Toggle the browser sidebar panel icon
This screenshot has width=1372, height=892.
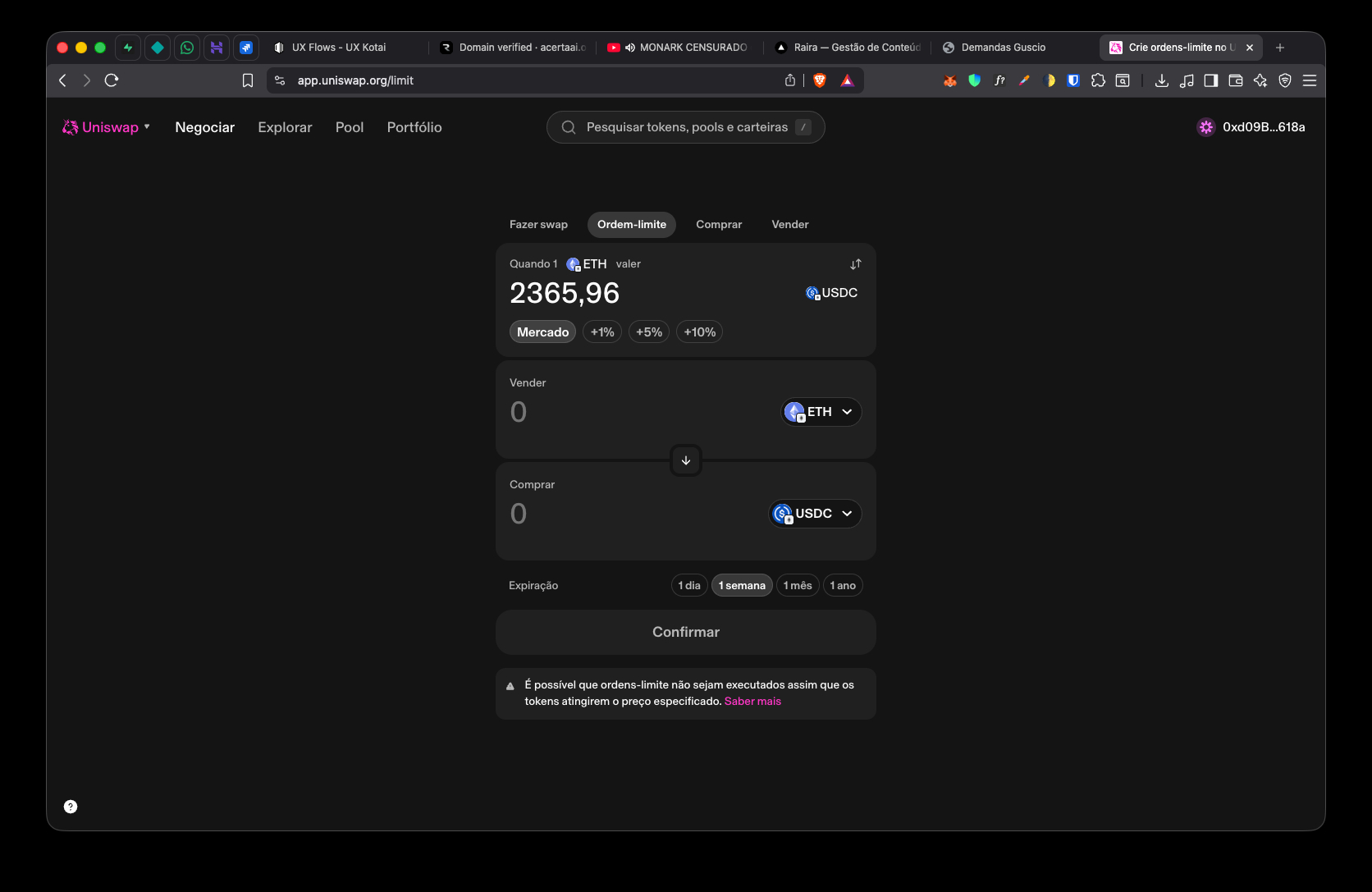click(x=1211, y=80)
